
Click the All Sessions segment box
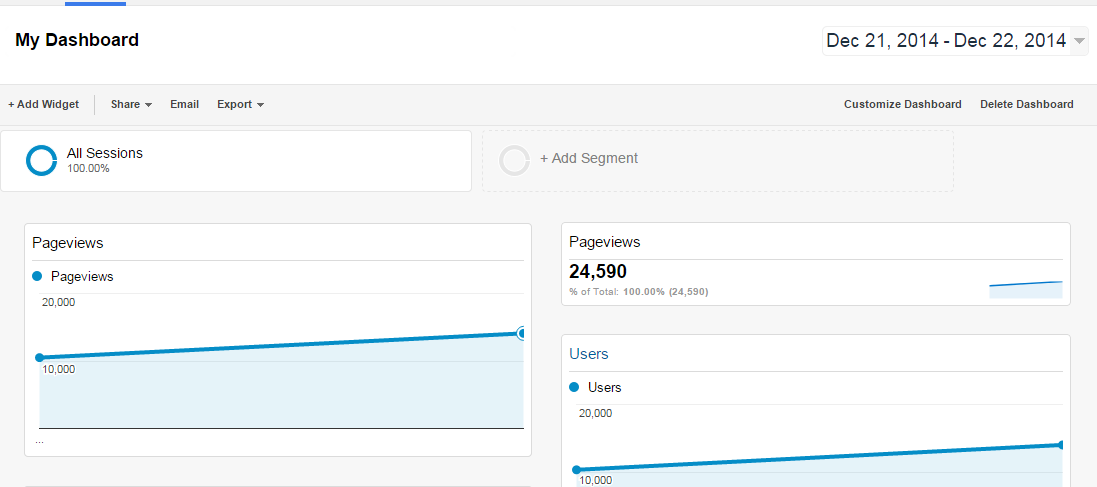click(236, 161)
